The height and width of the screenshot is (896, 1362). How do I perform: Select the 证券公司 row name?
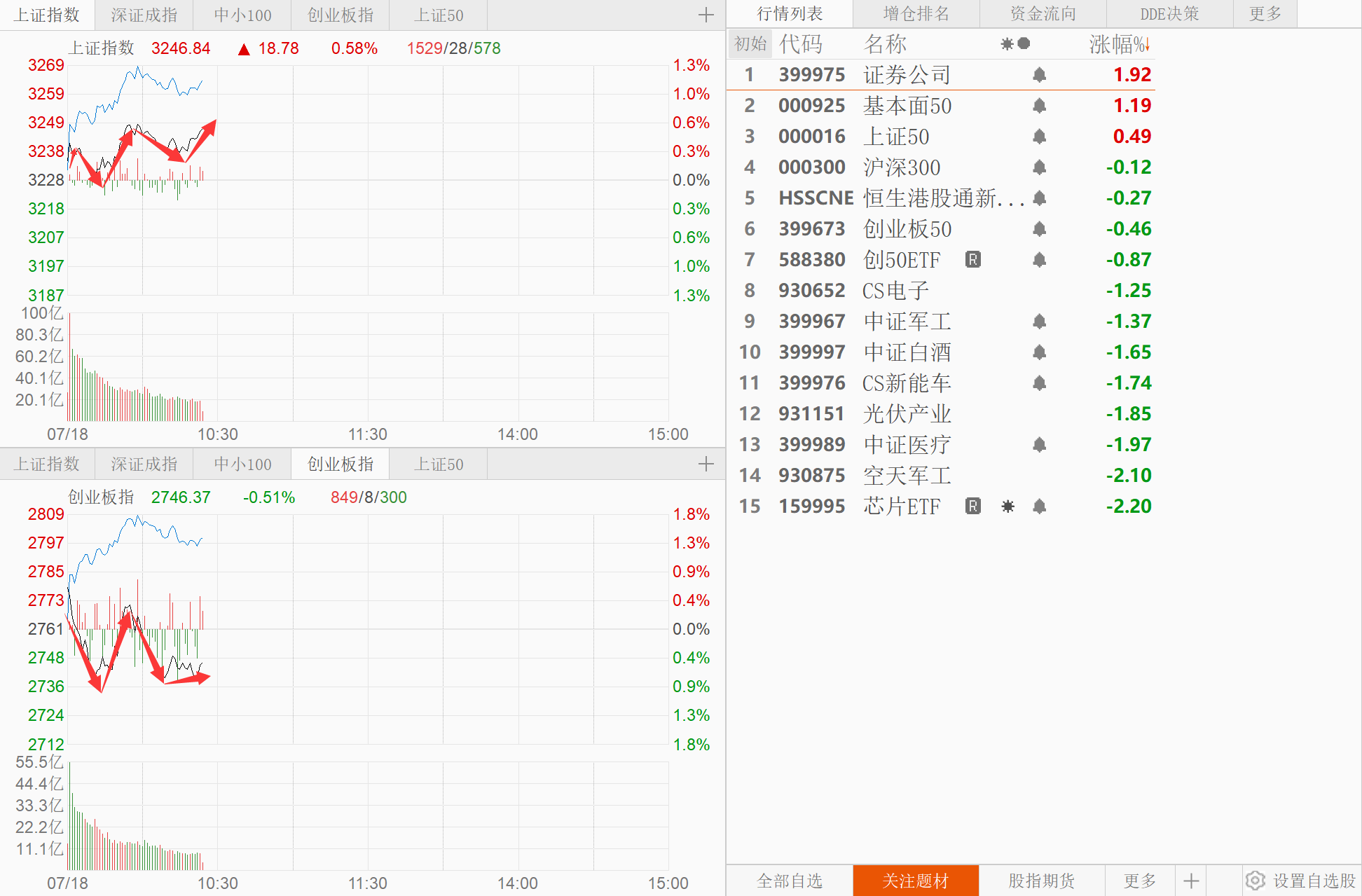click(x=907, y=74)
